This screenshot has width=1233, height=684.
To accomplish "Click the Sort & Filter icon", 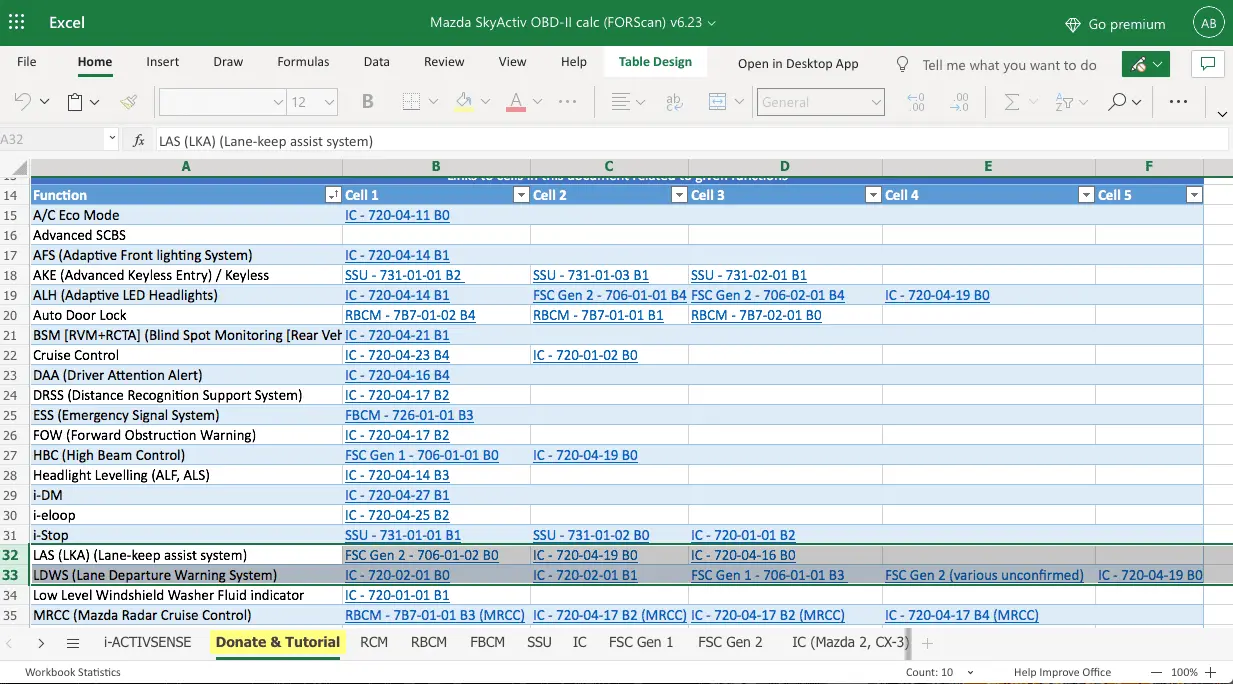I will (x=1064, y=101).
